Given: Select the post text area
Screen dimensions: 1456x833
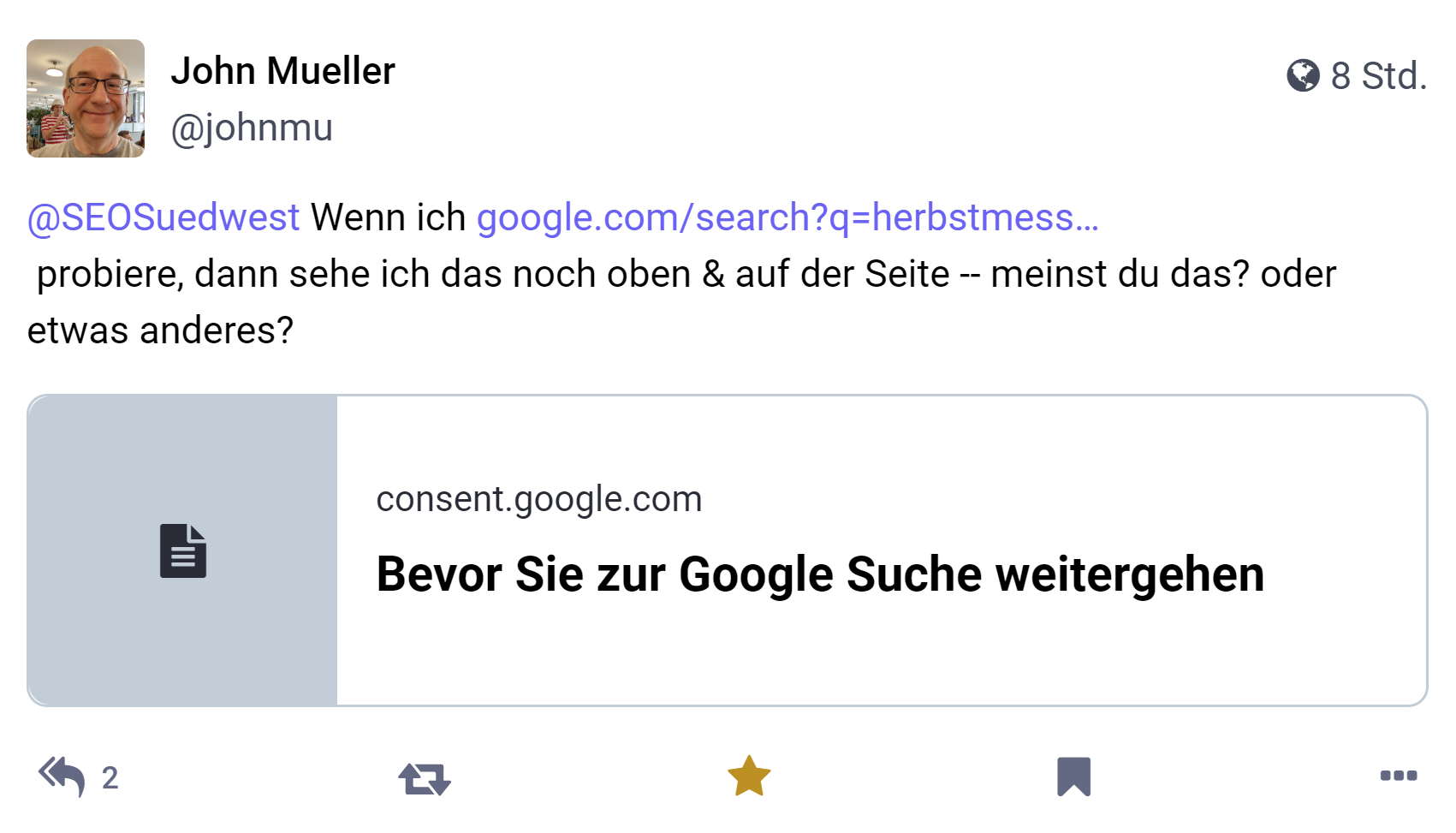Looking at the screenshot, I should click(x=599, y=274).
